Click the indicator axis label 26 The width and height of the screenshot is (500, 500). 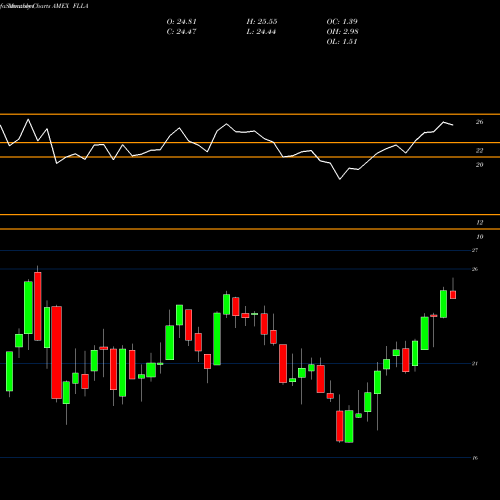coord(479,122)
